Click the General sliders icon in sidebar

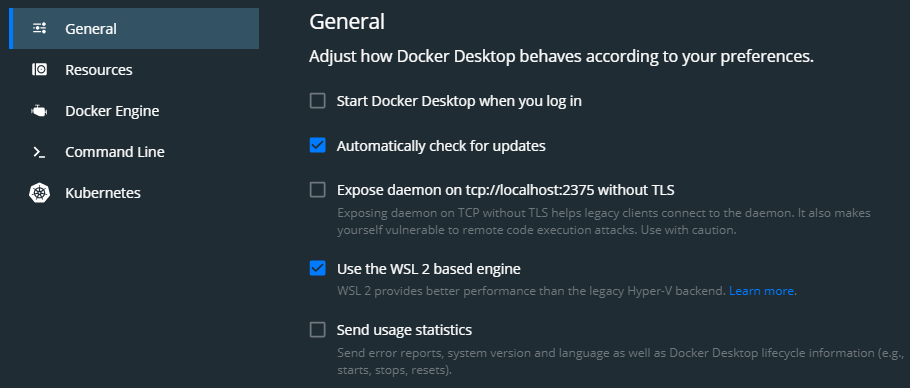tap(39, 28)
